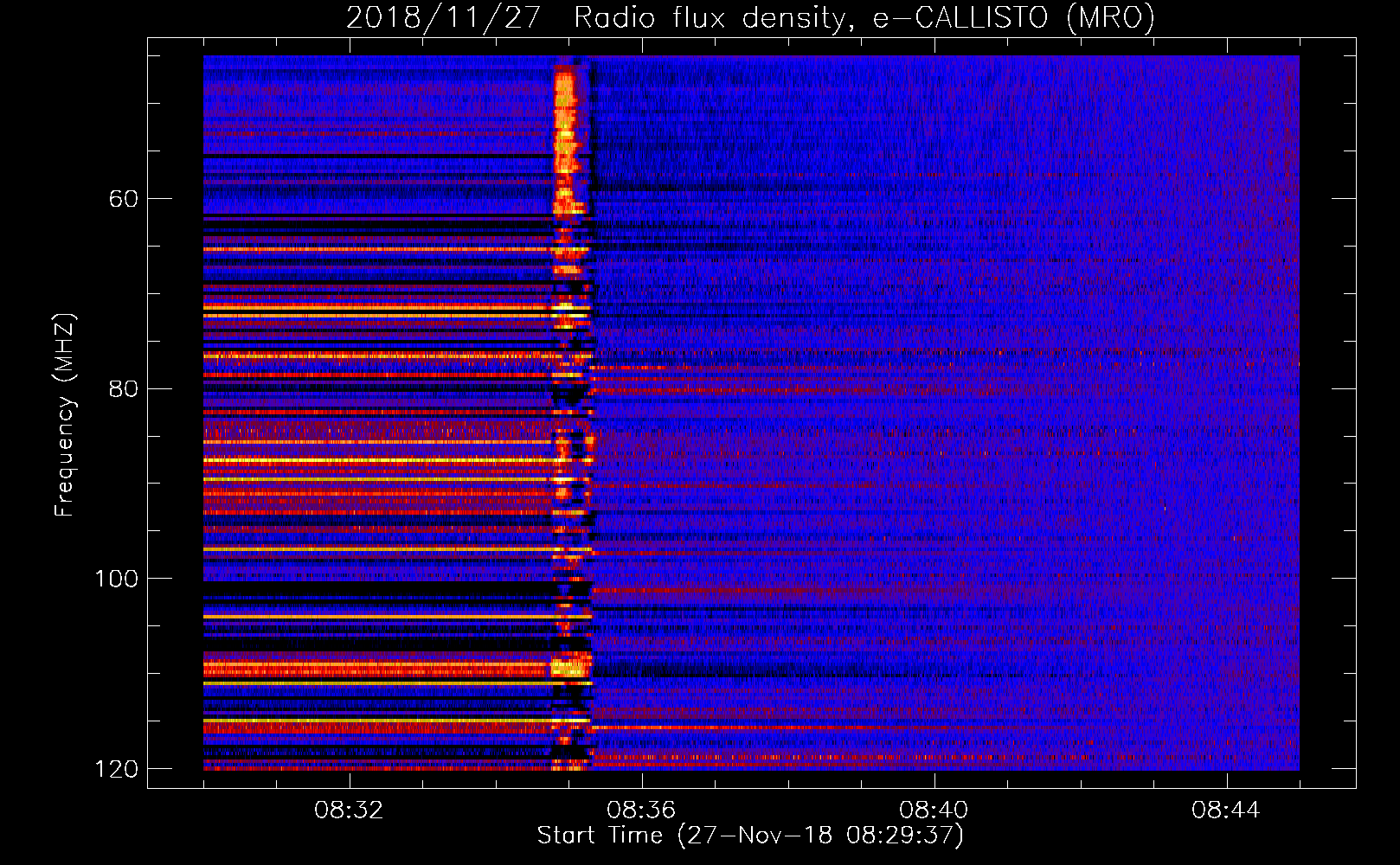Click the 100 frequency tick label
The image size is (1400, 865).
pyautogui.click(x=116, y=579)
